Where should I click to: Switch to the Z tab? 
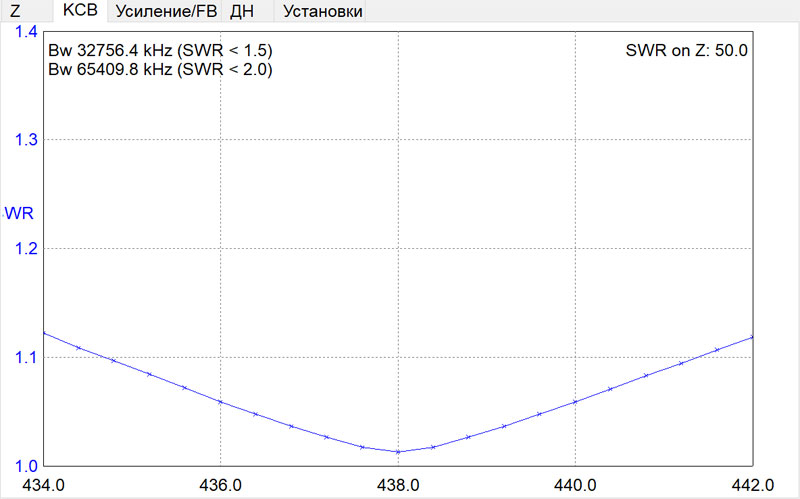click(x=14, y=12)
